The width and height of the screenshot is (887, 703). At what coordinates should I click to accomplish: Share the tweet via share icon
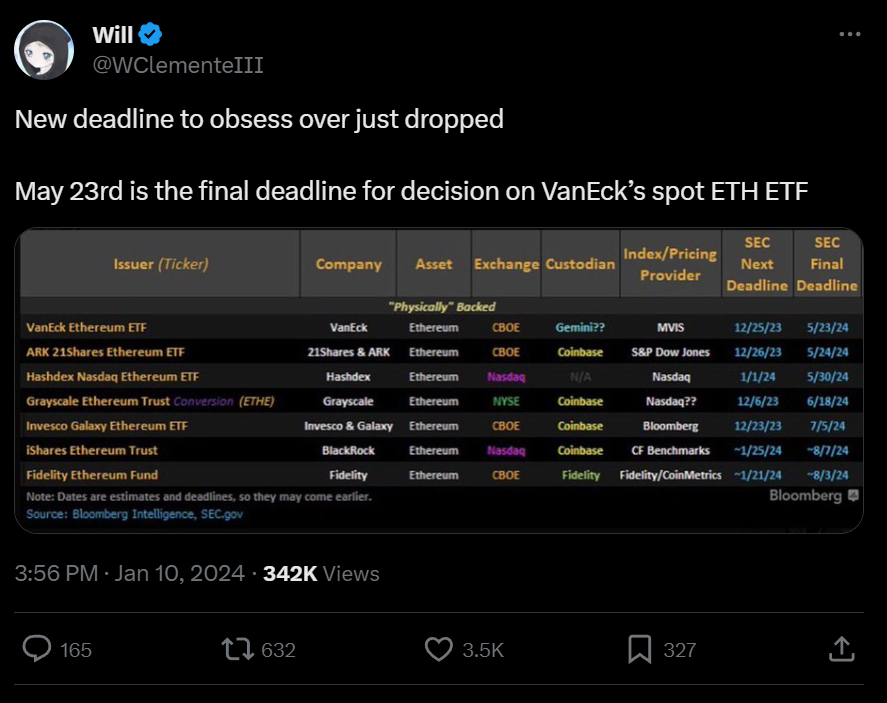[x=841, y=649]
